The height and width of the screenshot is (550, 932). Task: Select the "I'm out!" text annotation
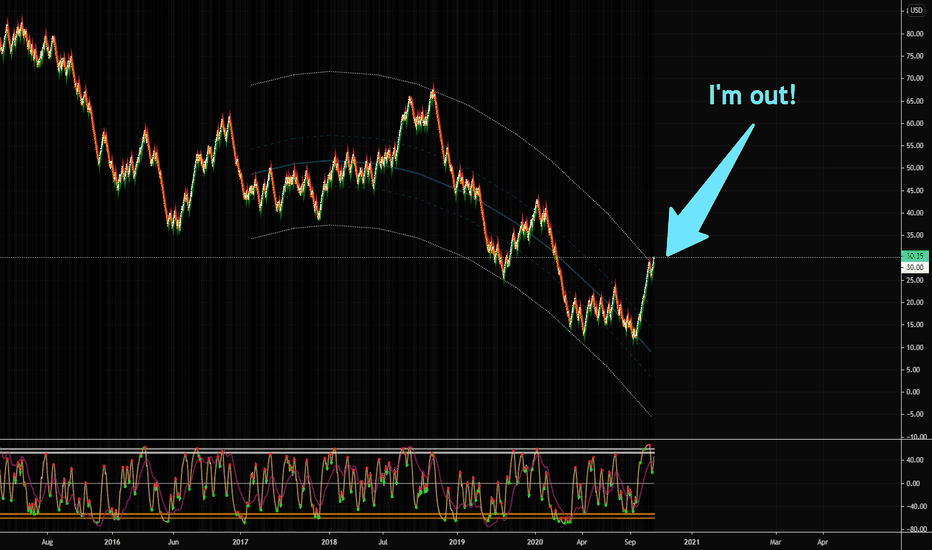click(x=752, y=95)
